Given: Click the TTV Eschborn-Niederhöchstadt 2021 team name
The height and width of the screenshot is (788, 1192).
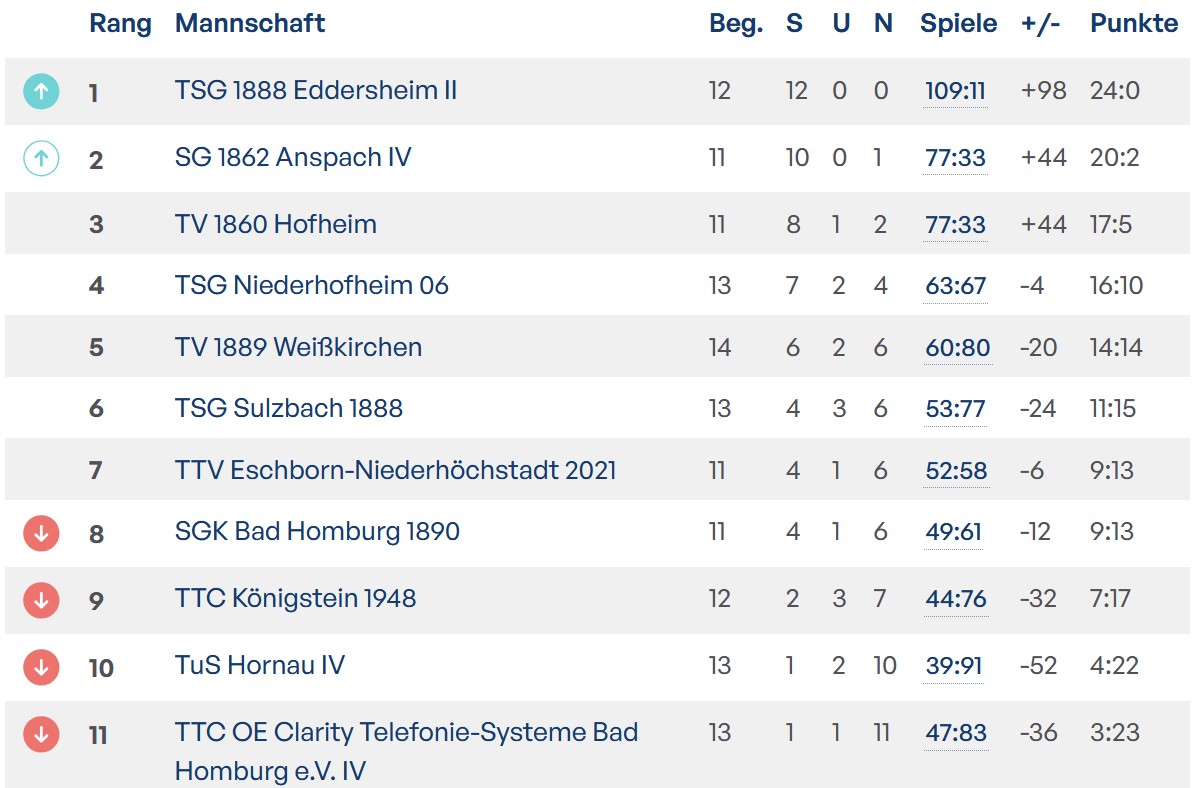Looking at the screenshot, I should (x=395, y=470).
